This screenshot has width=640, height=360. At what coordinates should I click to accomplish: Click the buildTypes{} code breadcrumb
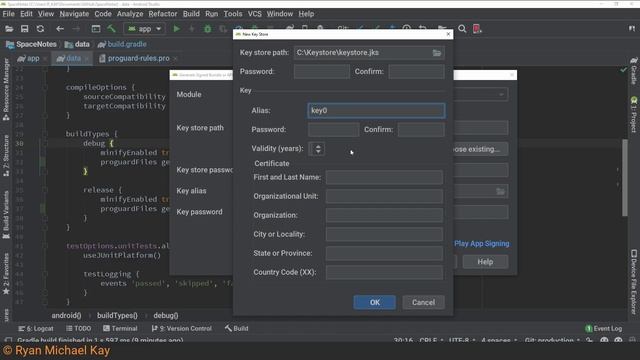[x=117, y=316]
